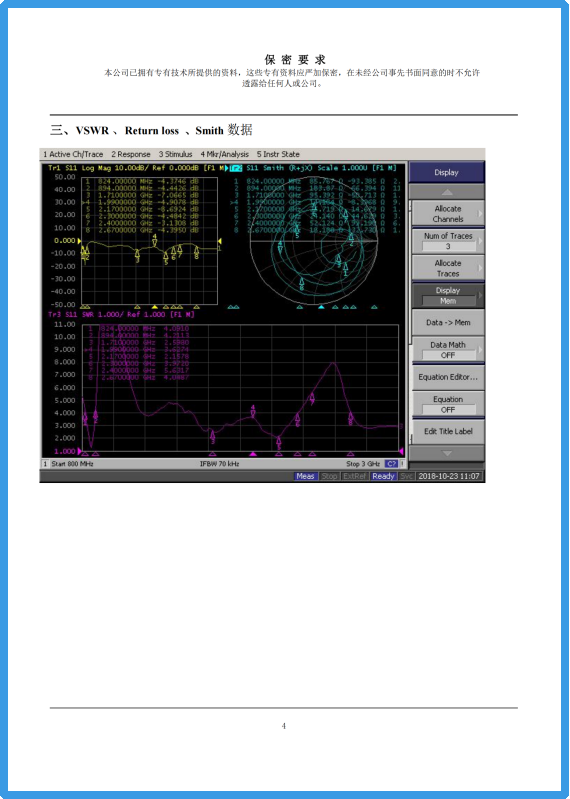570x799 pixels.
Task: Open the Mkr/Analysis menu
Action: coord(225,154)
